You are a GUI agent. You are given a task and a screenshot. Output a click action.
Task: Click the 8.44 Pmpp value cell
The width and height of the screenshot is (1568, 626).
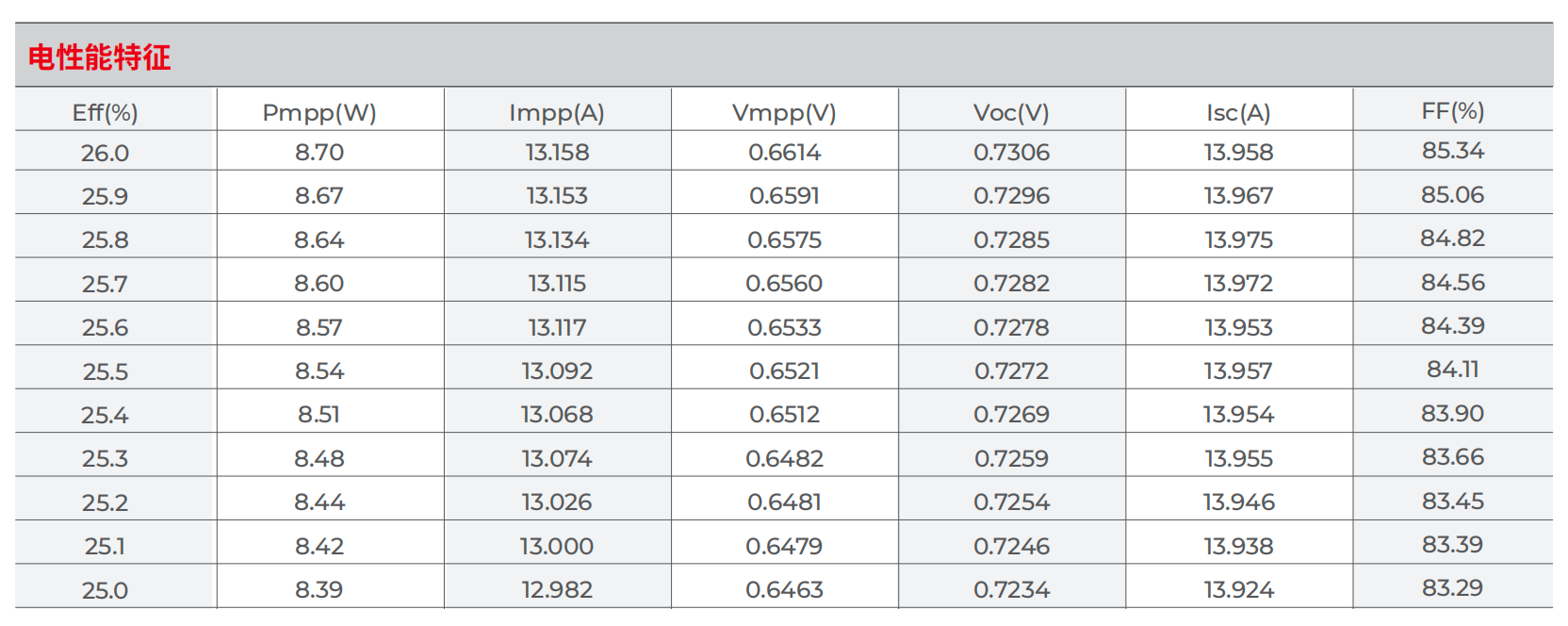[319, 502]
